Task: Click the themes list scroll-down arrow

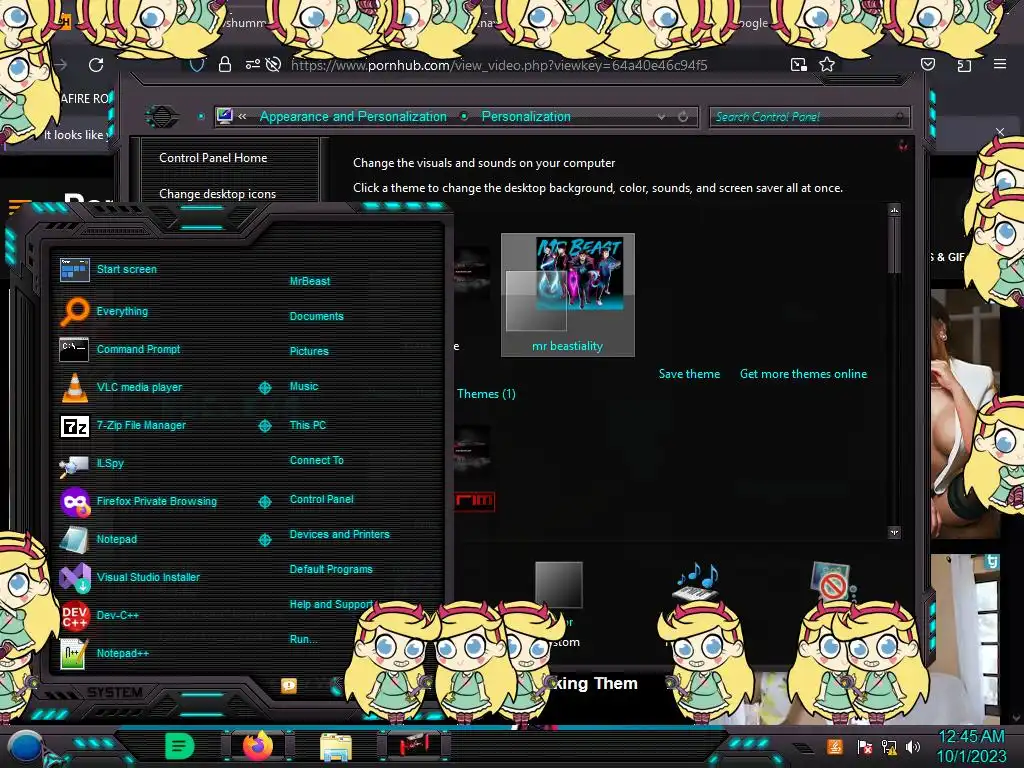Action: tap(894, 532)
